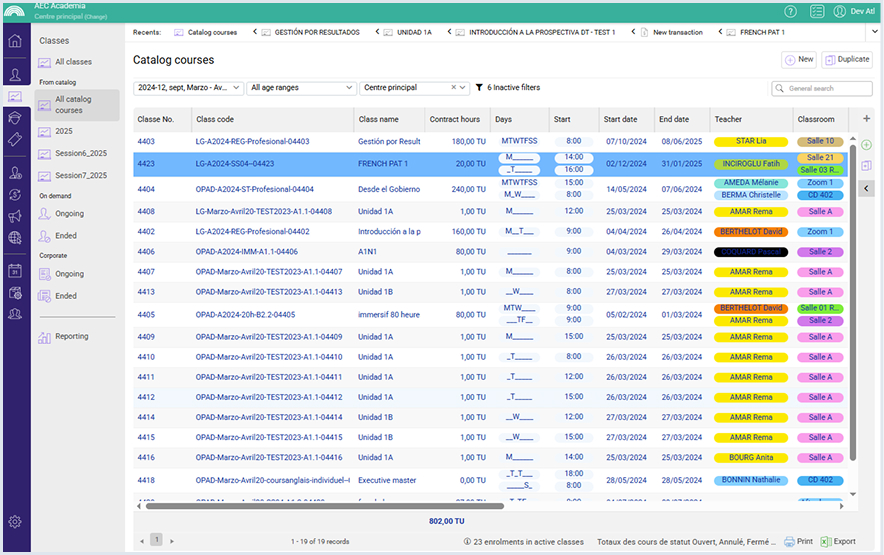Open settings gear at sidebar bottom
884x555 pixels.
click(x=15, y=521)
